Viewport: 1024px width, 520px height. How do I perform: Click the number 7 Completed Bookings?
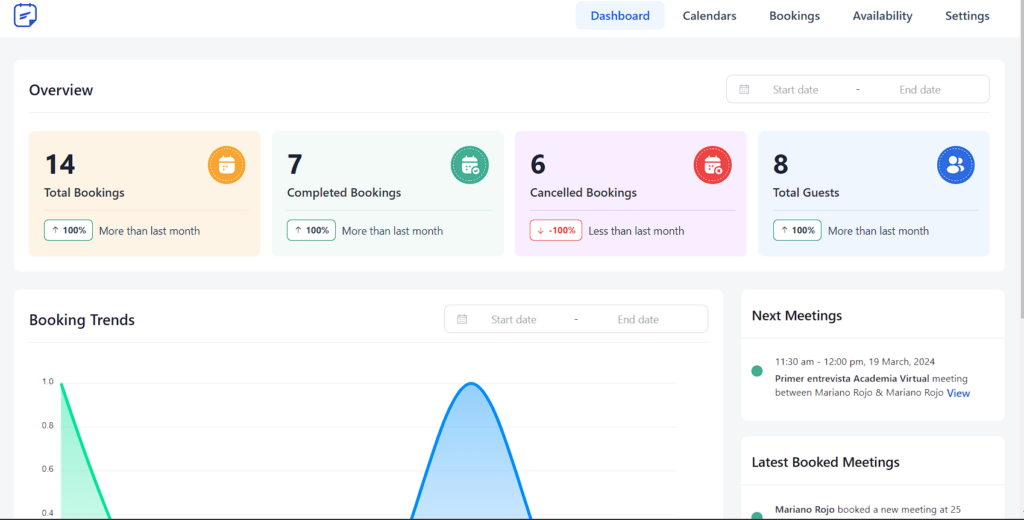coord(295,164)
